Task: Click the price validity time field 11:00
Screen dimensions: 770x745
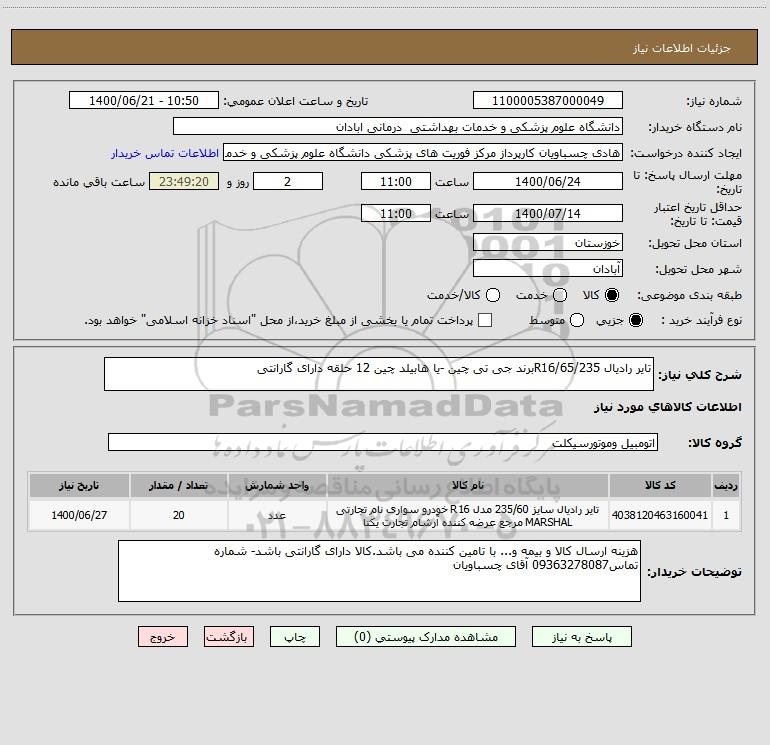Action: [x=396, y=213]
